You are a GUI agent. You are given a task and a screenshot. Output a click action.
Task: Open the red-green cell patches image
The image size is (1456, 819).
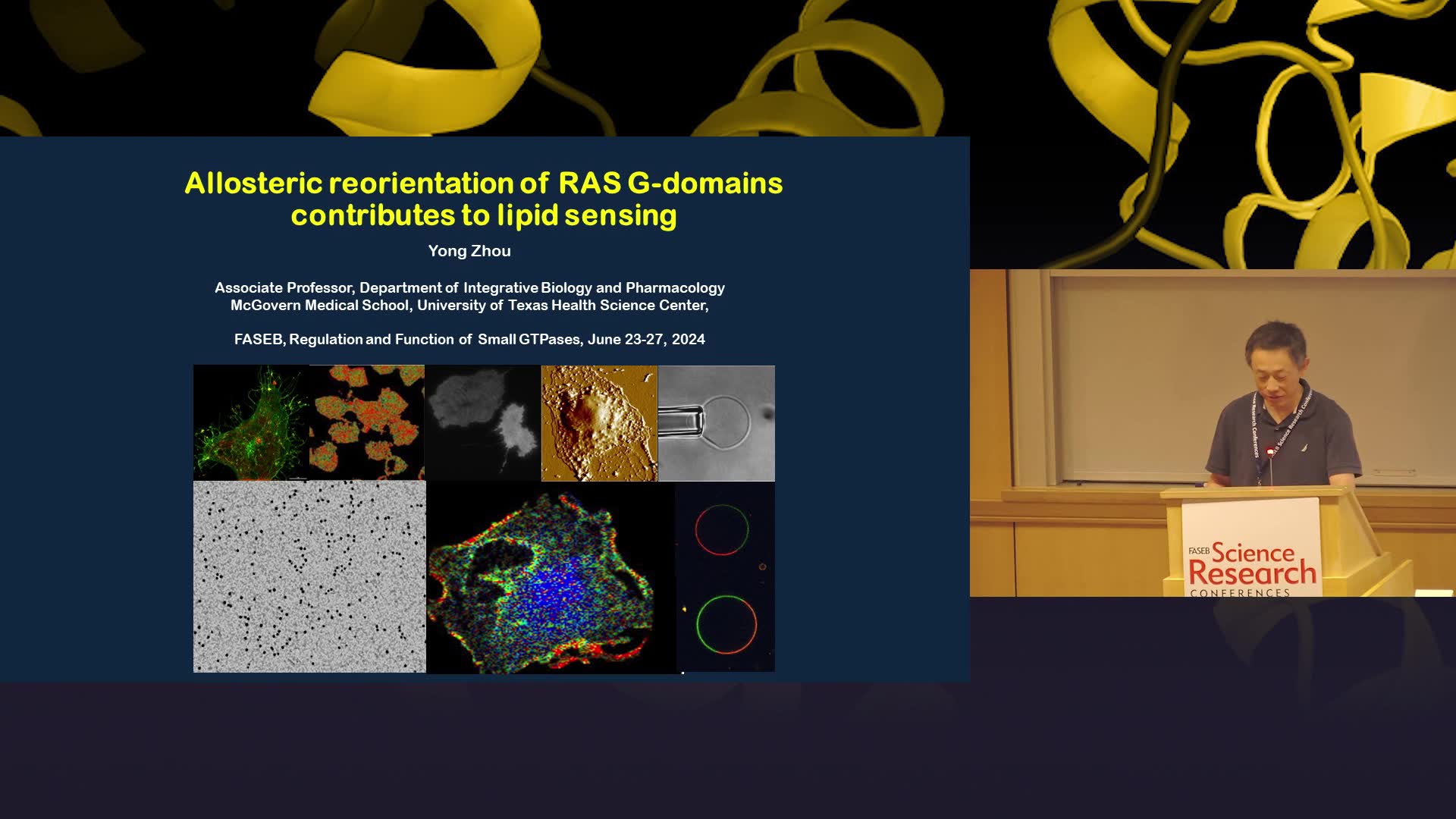point(367,422)
